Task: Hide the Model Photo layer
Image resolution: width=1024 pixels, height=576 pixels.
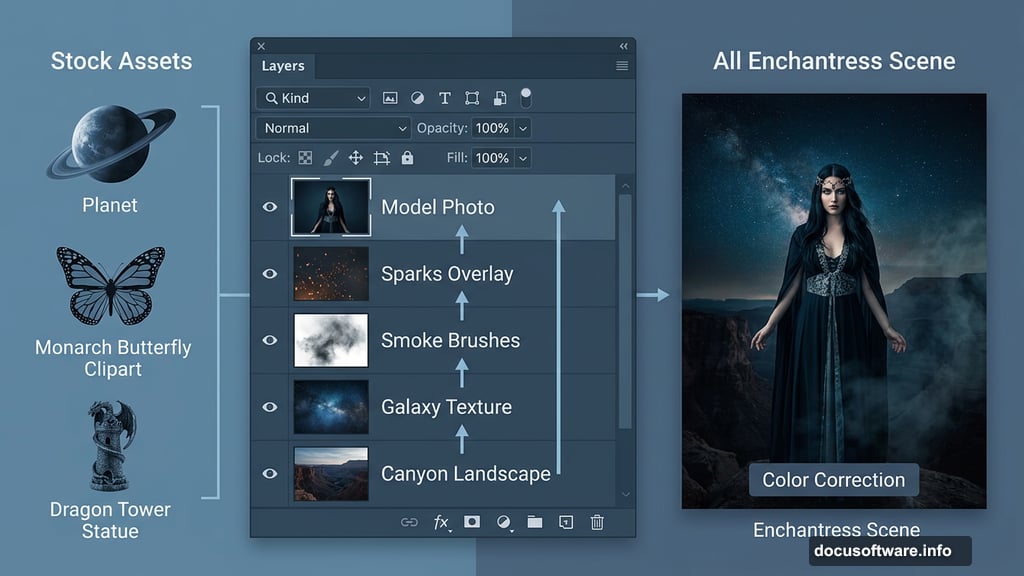Action: coord(269,206)
